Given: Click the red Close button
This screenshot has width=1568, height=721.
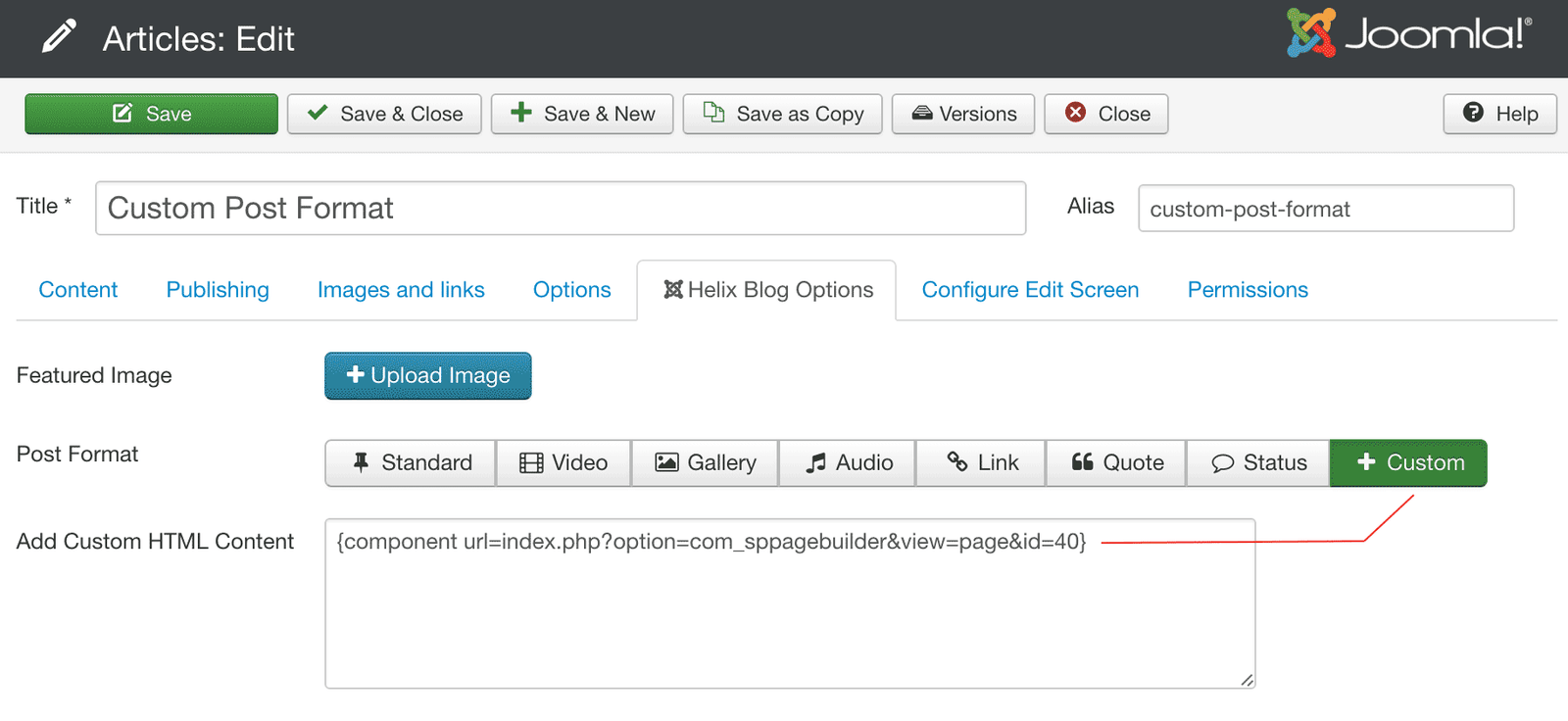Looking at the screenshot, I should pos(1105,114).
